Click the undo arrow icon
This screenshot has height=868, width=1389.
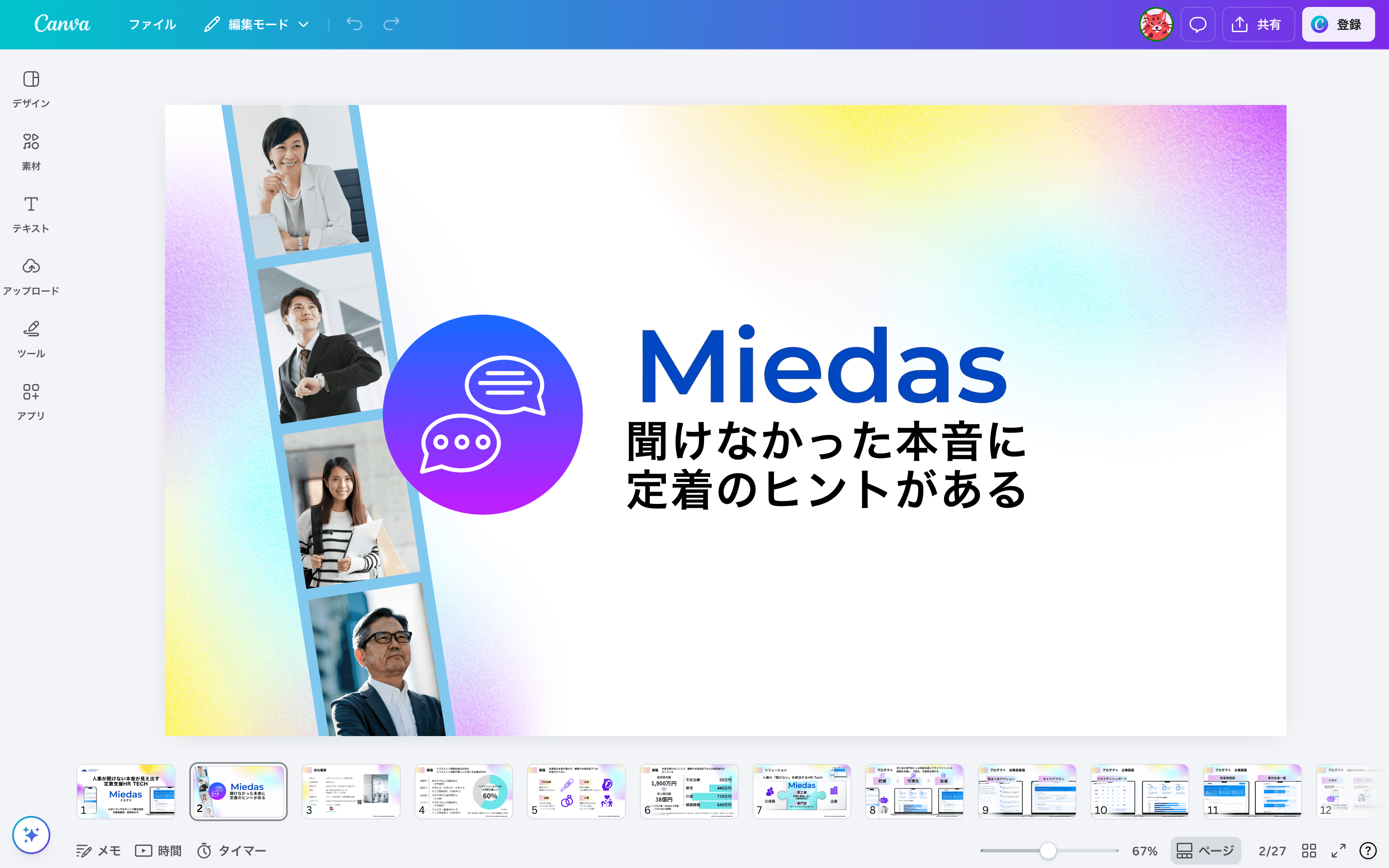[354, 24]
